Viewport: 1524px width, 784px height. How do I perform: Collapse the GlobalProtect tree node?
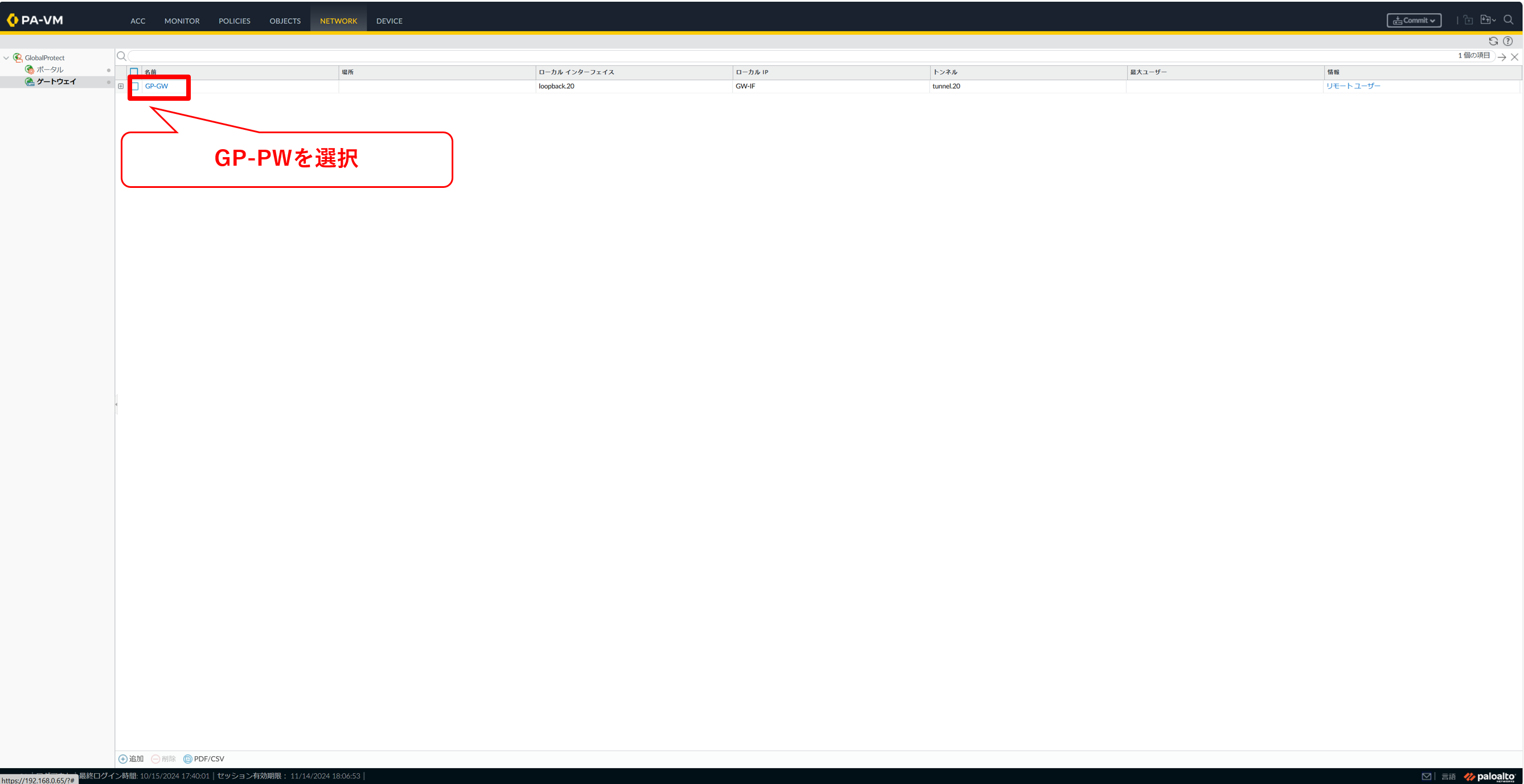[x=6, y=58]
